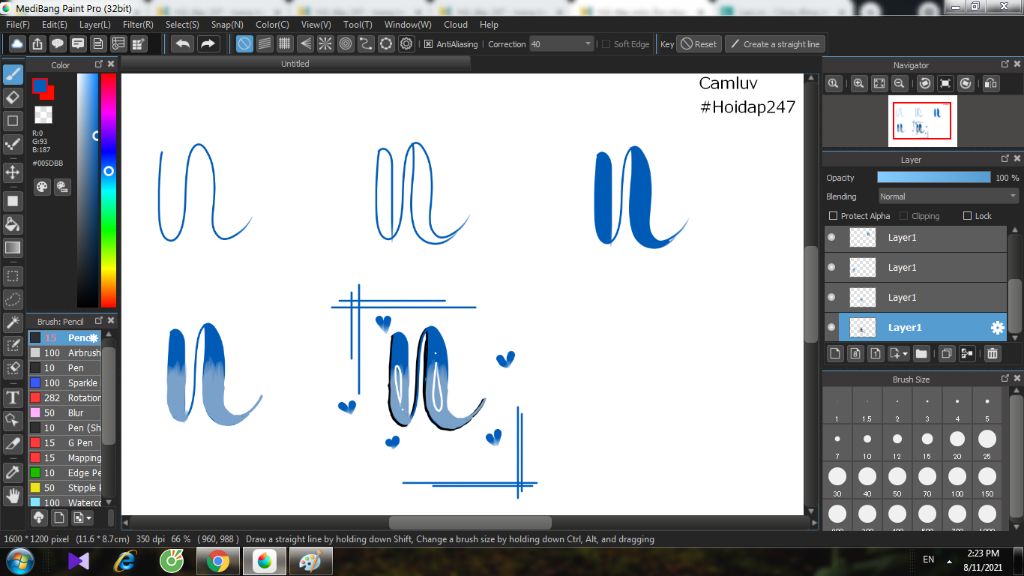
Task: Select the G Pen brush
Action: tap(65, 443)
